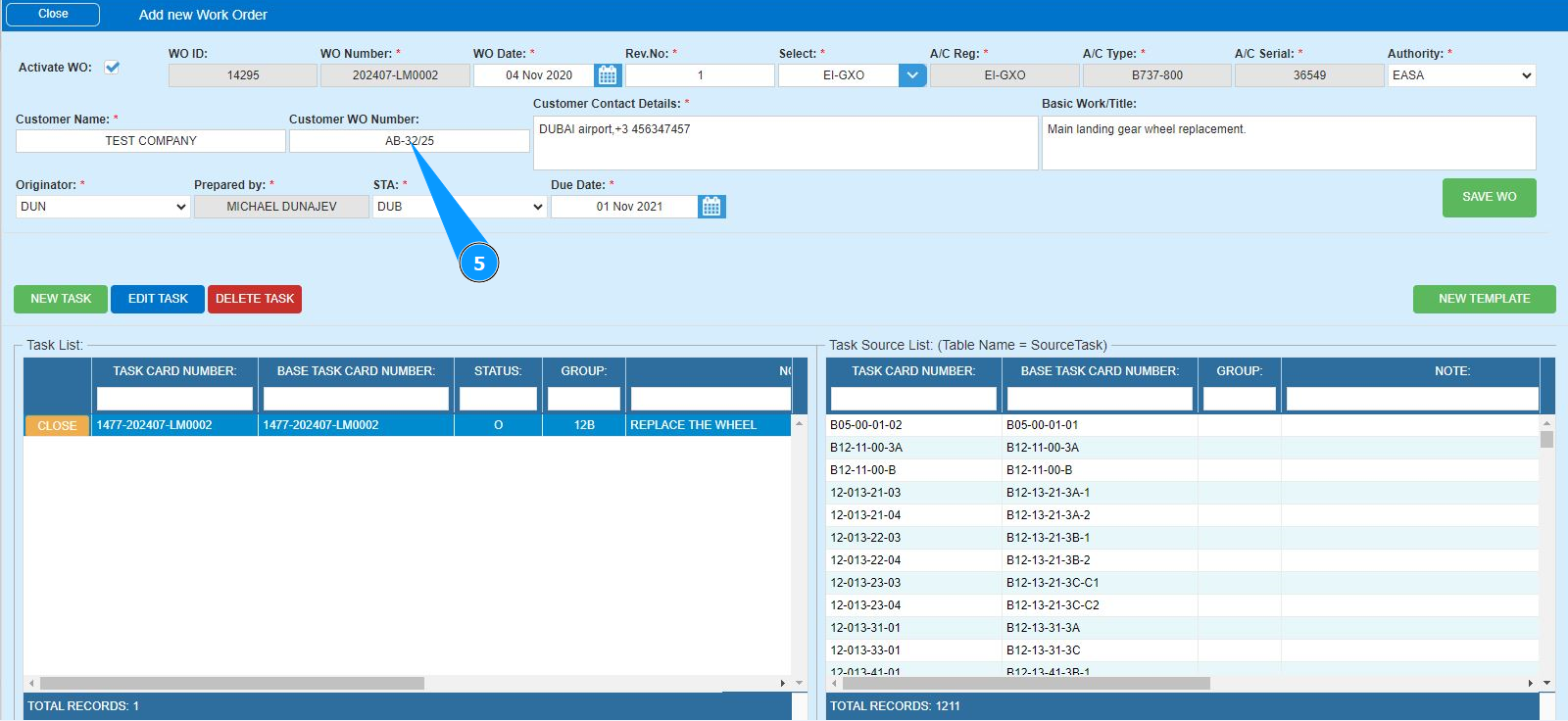Click Source List NOTE filter box

1412,399
